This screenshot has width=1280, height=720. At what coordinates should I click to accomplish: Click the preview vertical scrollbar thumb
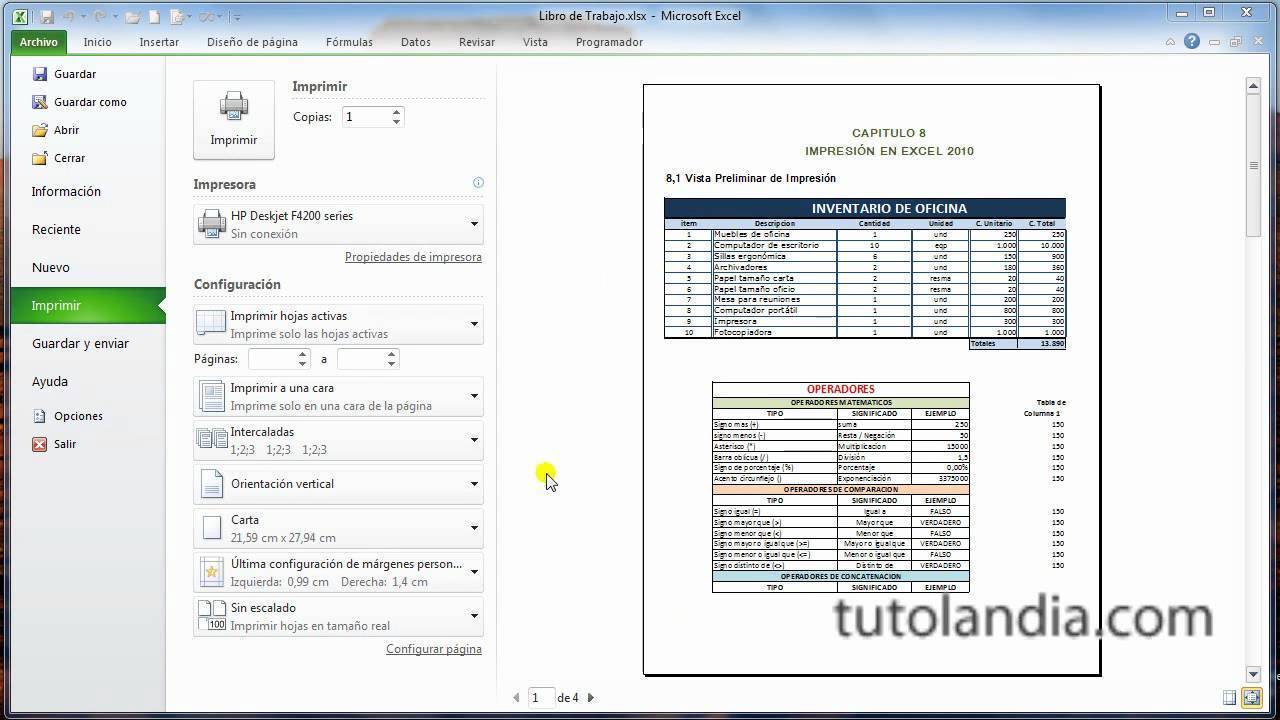click(x=1253, y=166)
